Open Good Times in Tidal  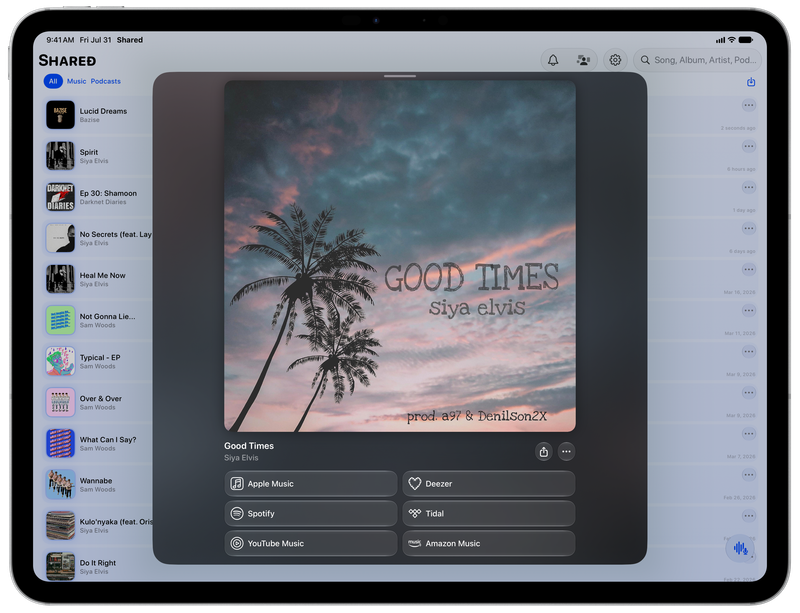click(x=489, y=513)
